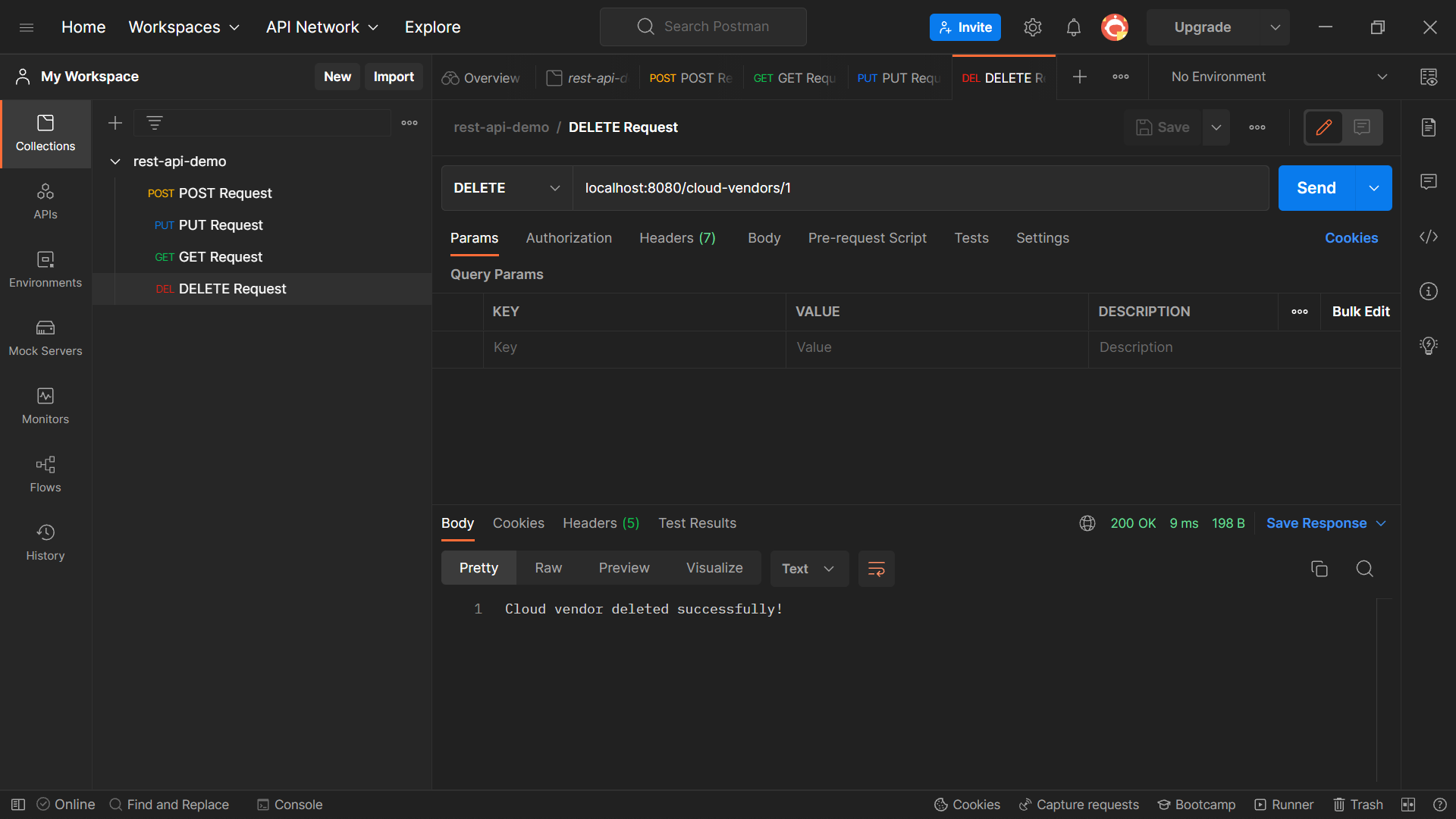Image resolution: width=1456 pixels, height=819 pixels.
Task: Select the Collections icon in the left sidebar
Action: (x=45, y=133)
